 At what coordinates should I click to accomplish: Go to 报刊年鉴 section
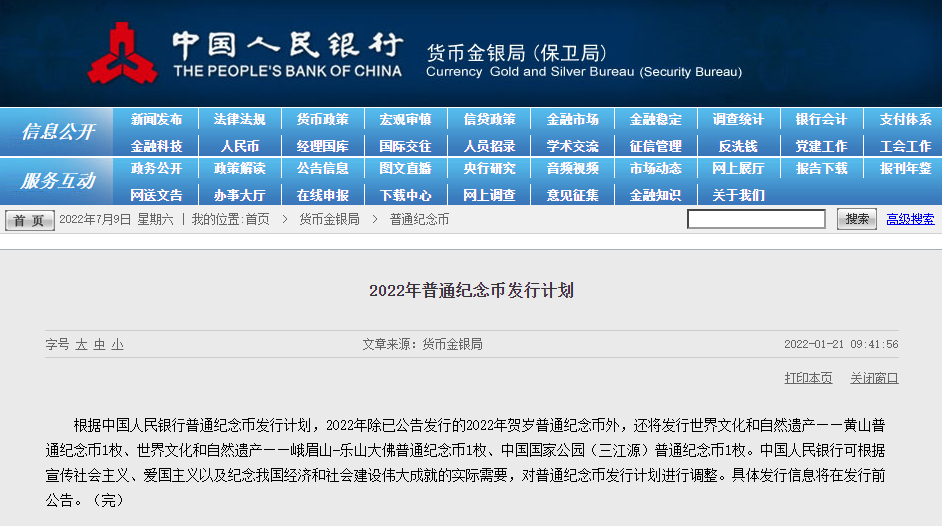point(905,169)
